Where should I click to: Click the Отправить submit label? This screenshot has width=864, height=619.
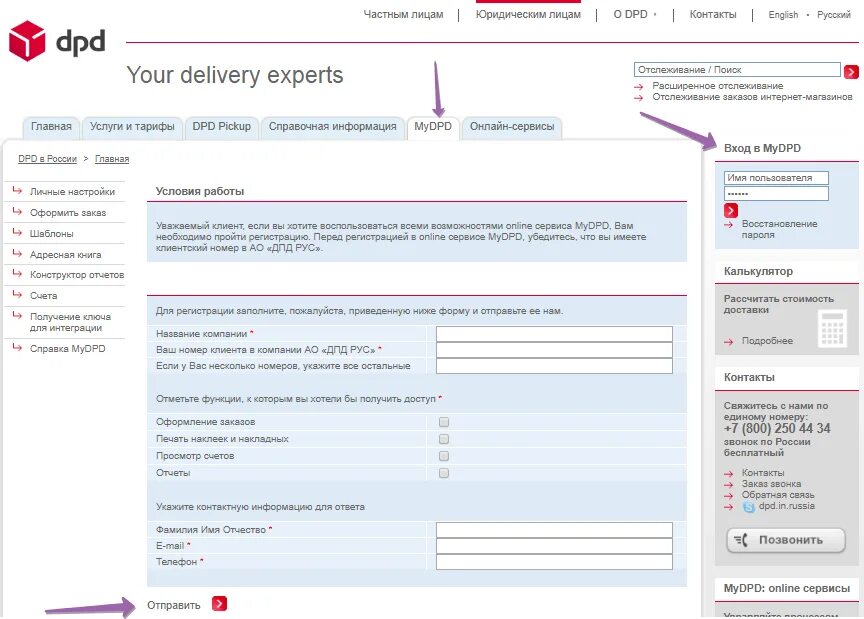click(x=174, y=605)
